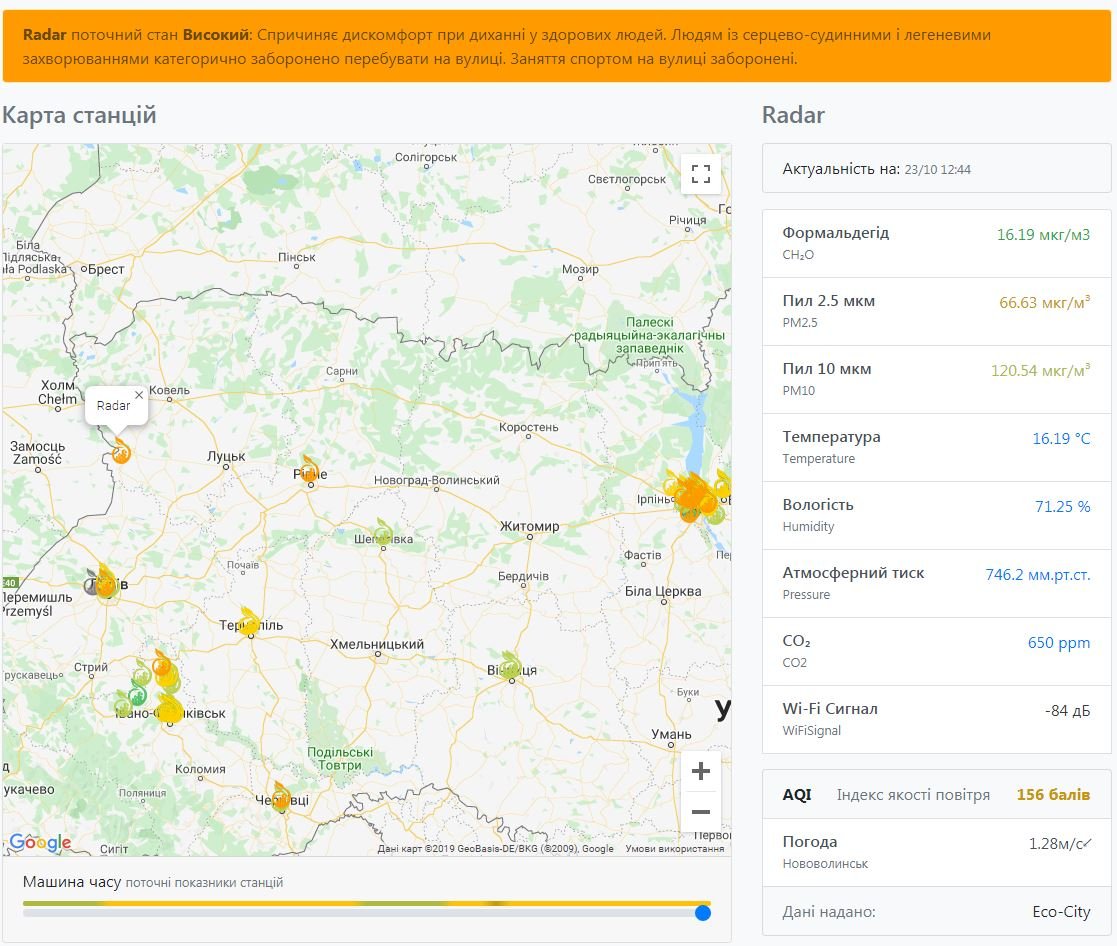
Task: Zoom out on the map
Action: pos(700,812)
